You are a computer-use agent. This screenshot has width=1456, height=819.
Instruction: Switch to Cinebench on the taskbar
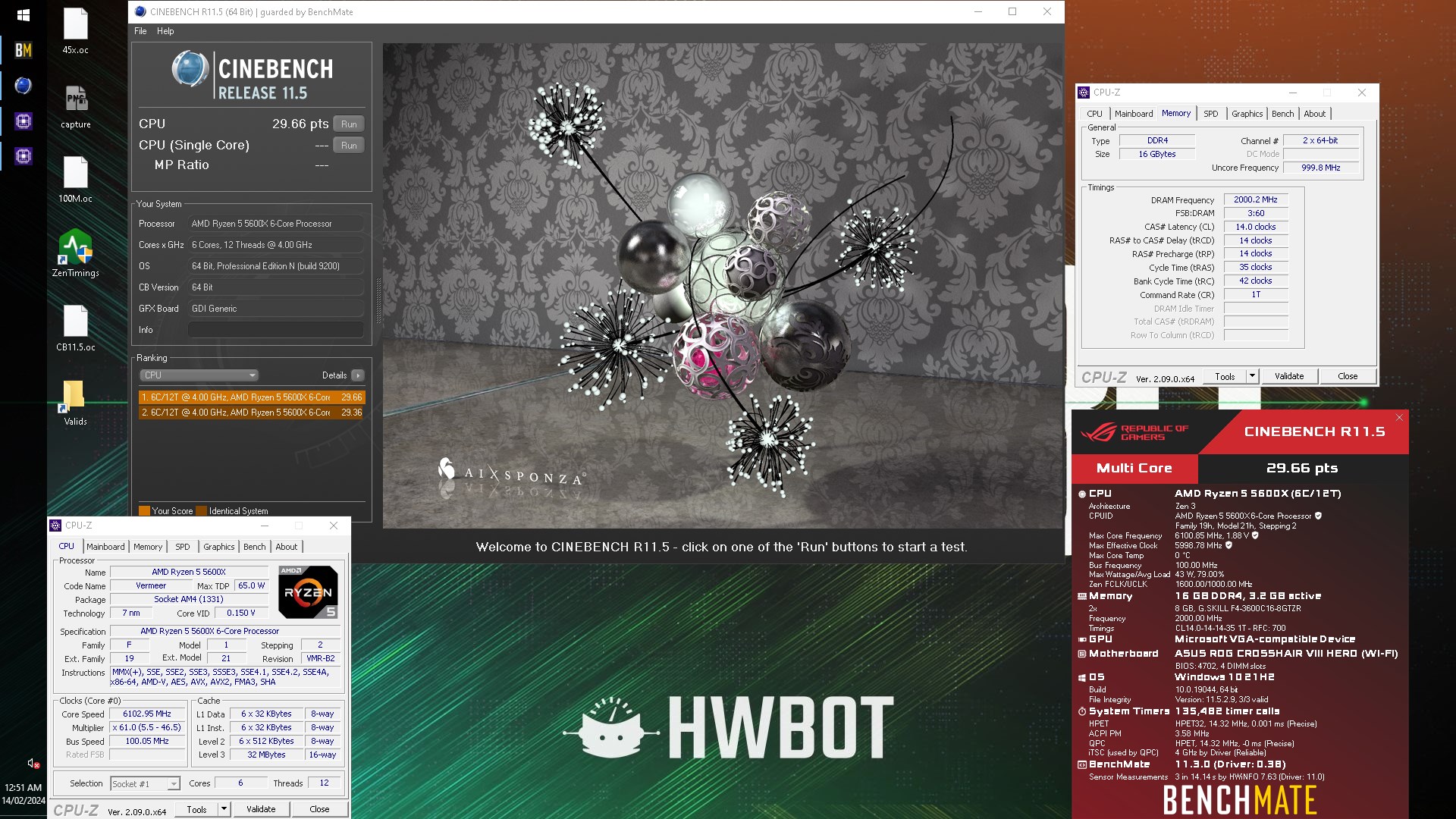pyautogui.click(x=23, y=86)
